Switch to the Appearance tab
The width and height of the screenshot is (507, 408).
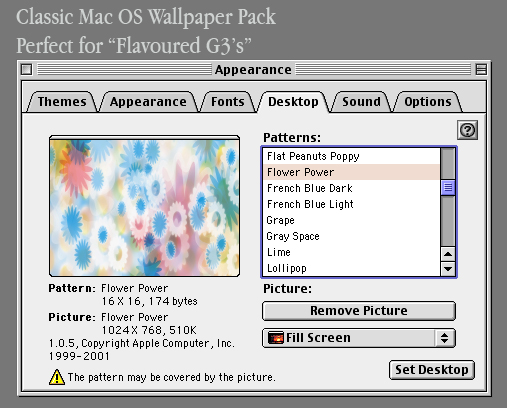(x=148, y=102)
